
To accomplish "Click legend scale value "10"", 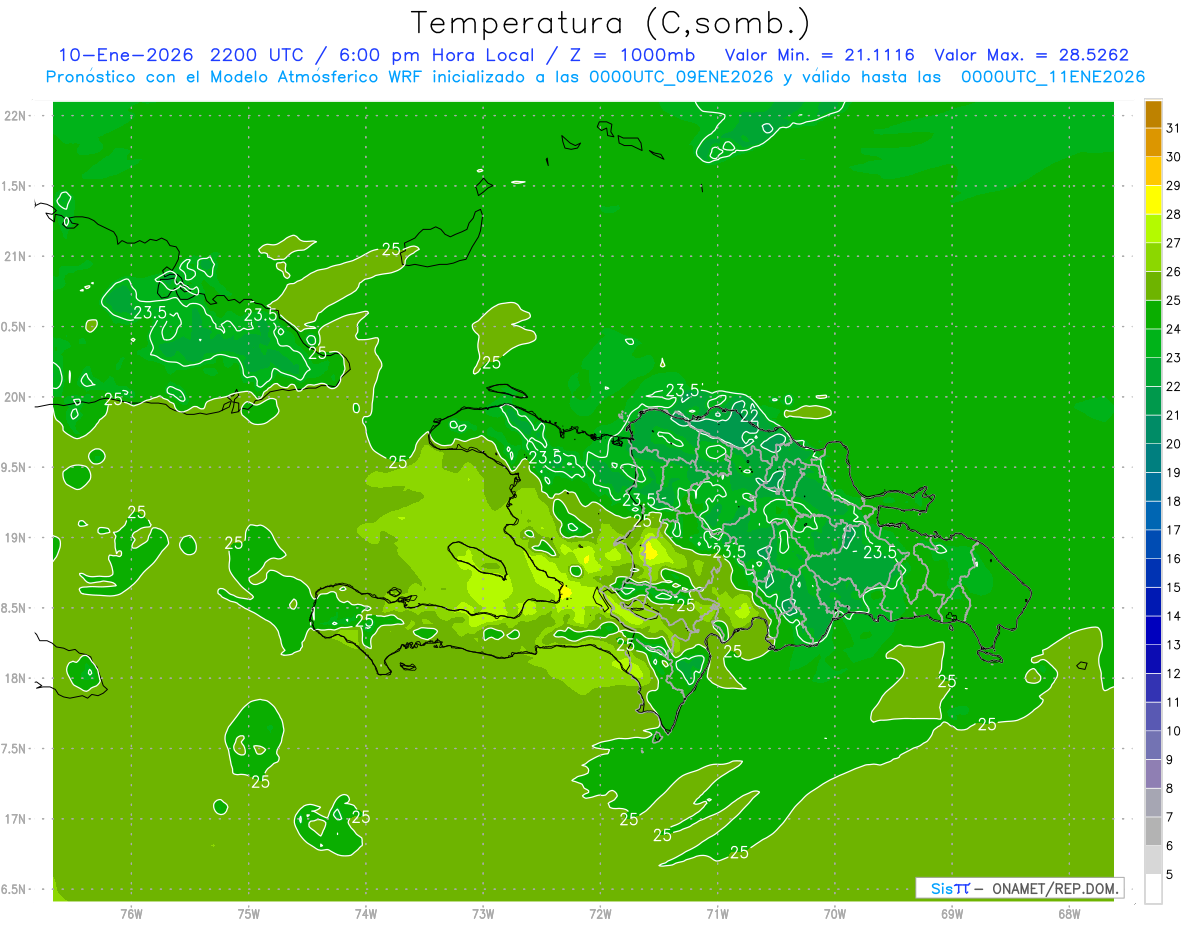I will tap(1174, 731).
